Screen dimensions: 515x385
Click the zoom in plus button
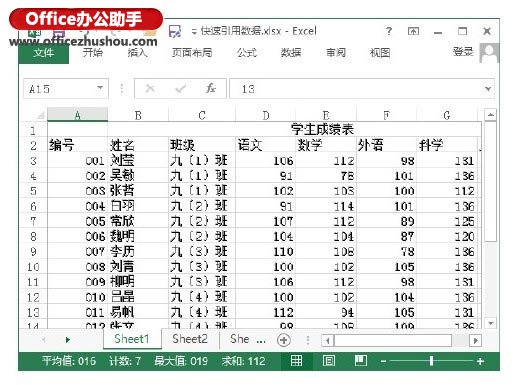[x=480, y=361]
